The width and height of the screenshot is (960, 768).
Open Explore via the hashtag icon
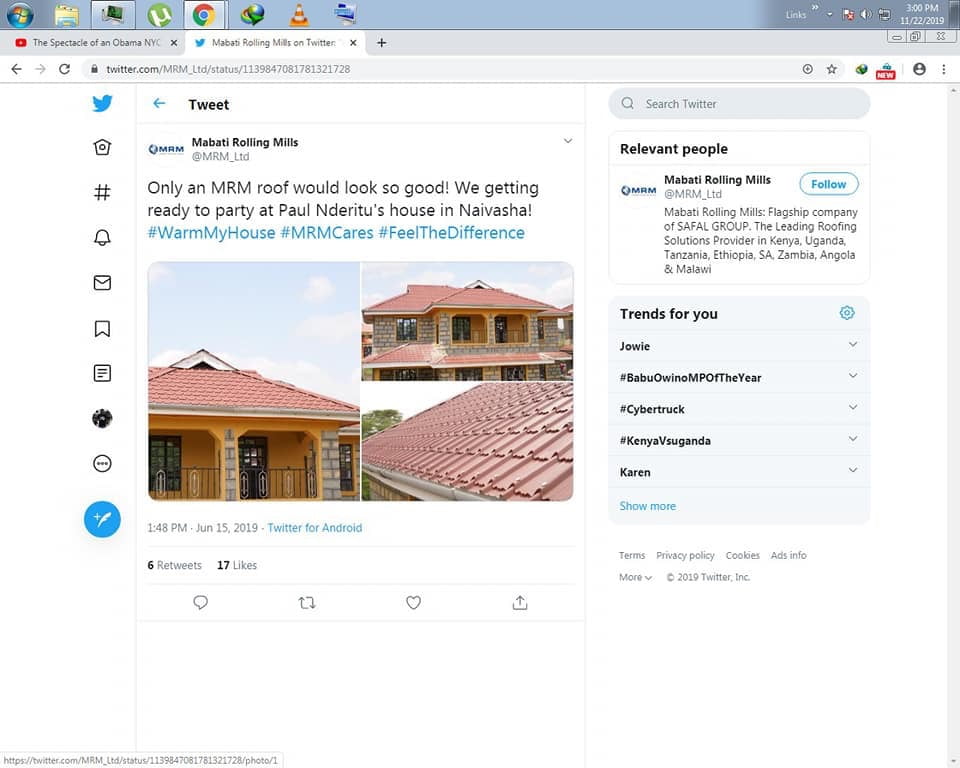[x=102, y=193]
